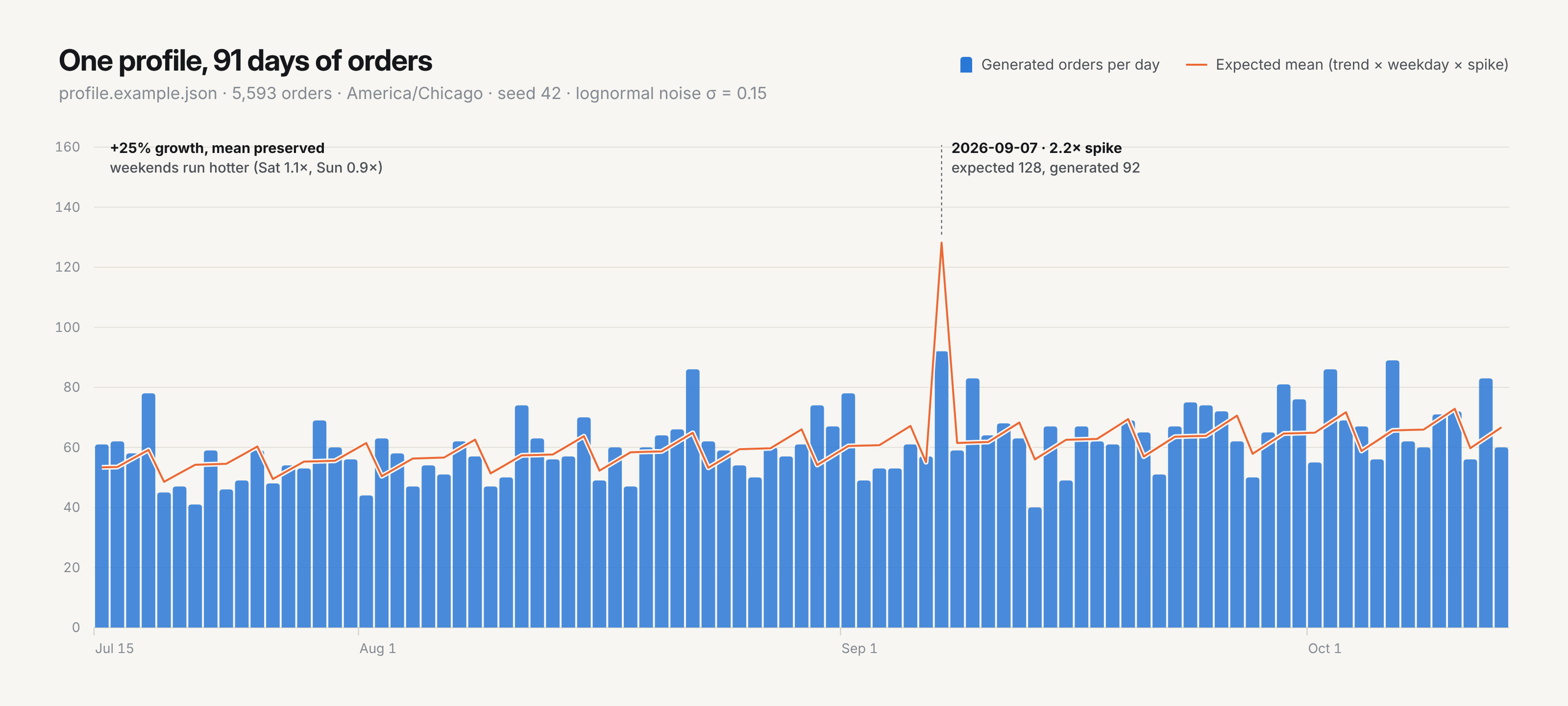
Task: Click the dashed vertical spike marker line
Action: (941, 190)
